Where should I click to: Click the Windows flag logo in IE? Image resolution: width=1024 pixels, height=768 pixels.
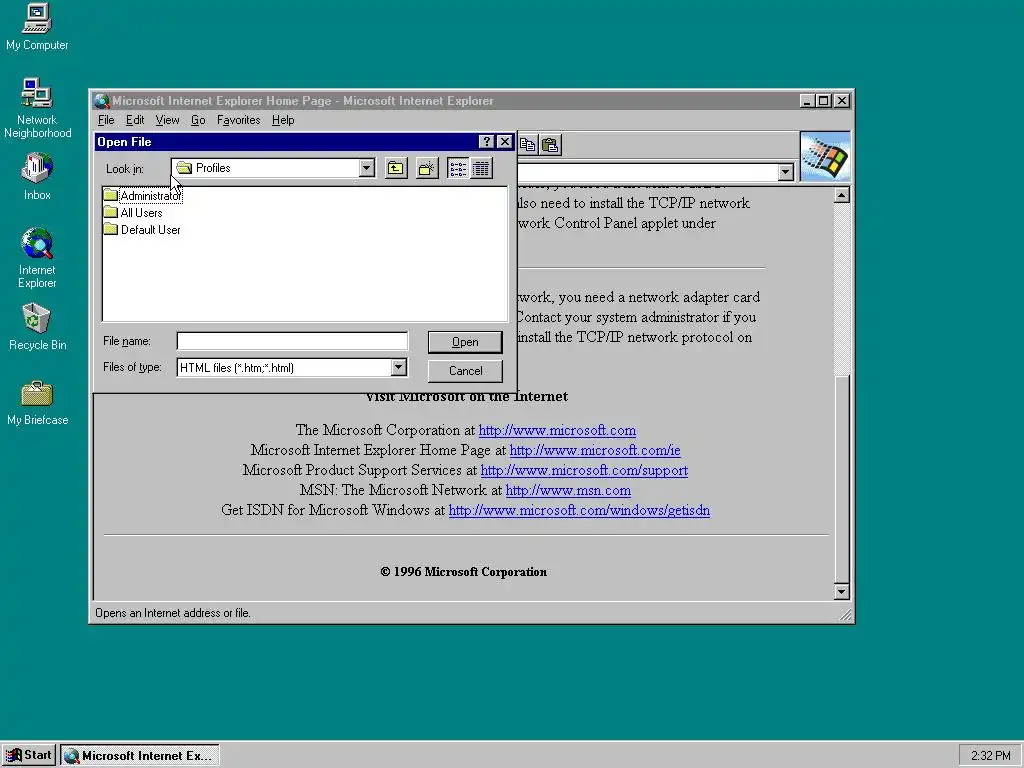pyautogui.click(x=825, y=157)
